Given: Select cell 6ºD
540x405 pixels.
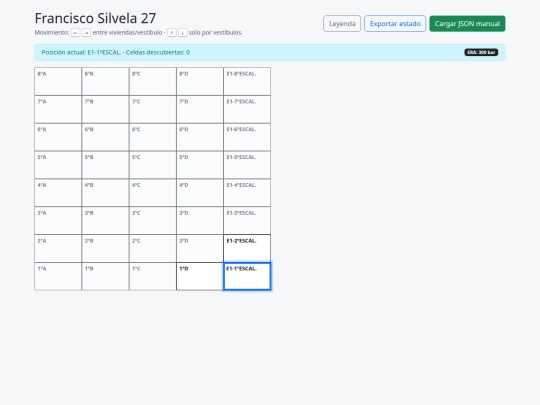Looking at the screenshot, I should [x=200, y=137].
